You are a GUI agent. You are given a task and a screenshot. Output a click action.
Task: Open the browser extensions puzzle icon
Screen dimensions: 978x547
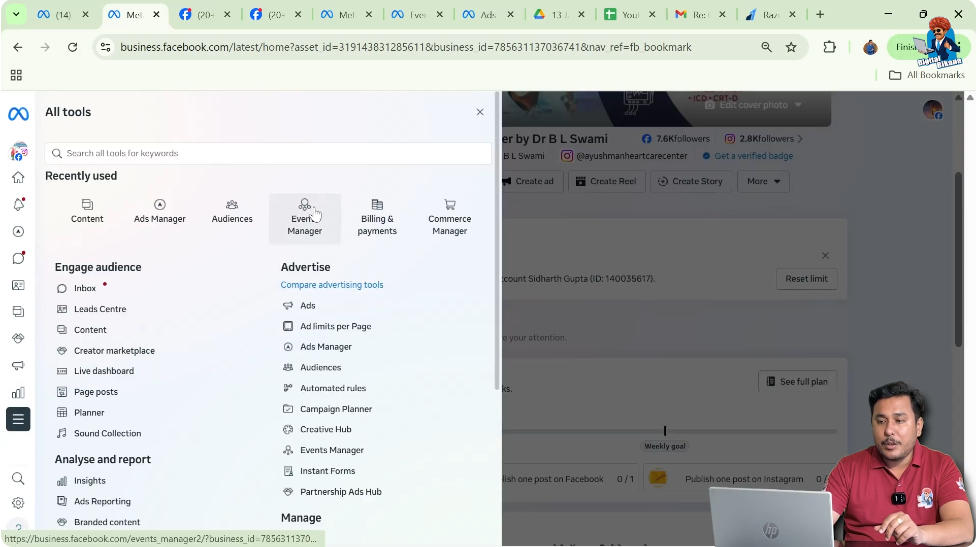coord(829,47)
